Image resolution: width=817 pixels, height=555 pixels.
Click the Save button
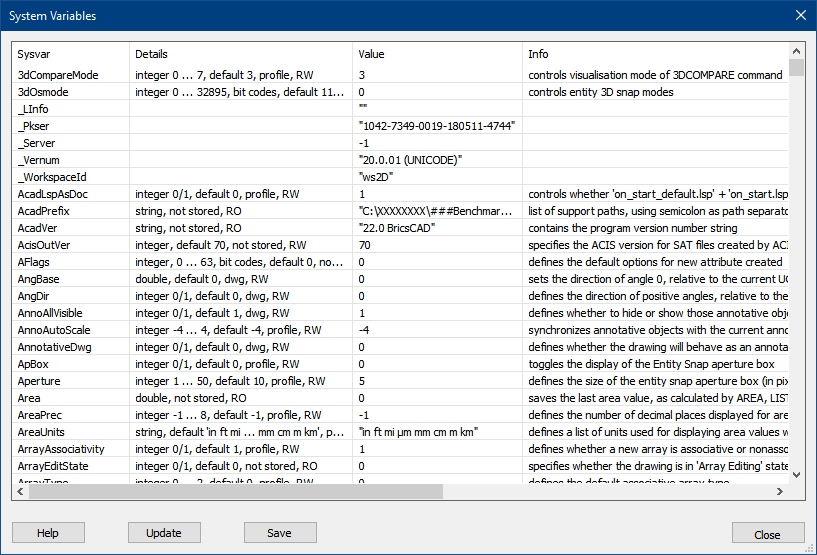[x=280, y=533]
